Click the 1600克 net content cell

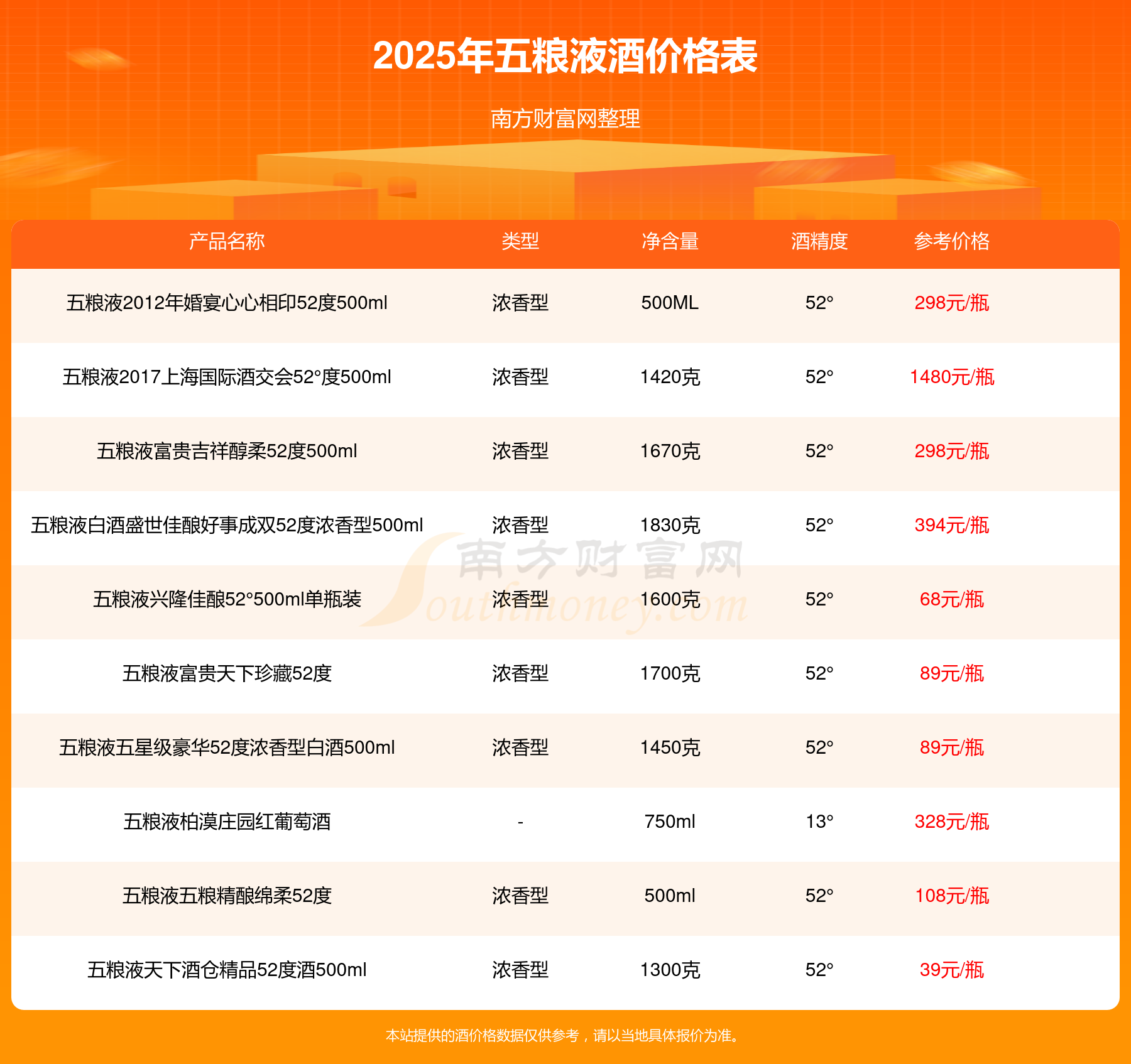[670, 599]
